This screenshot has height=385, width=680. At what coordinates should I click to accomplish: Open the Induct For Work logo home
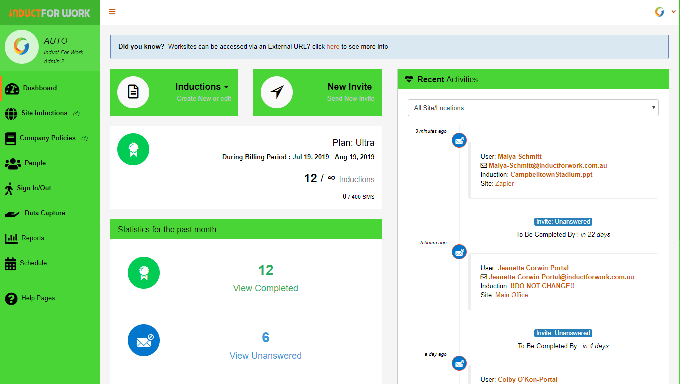(x=49, y=13)
